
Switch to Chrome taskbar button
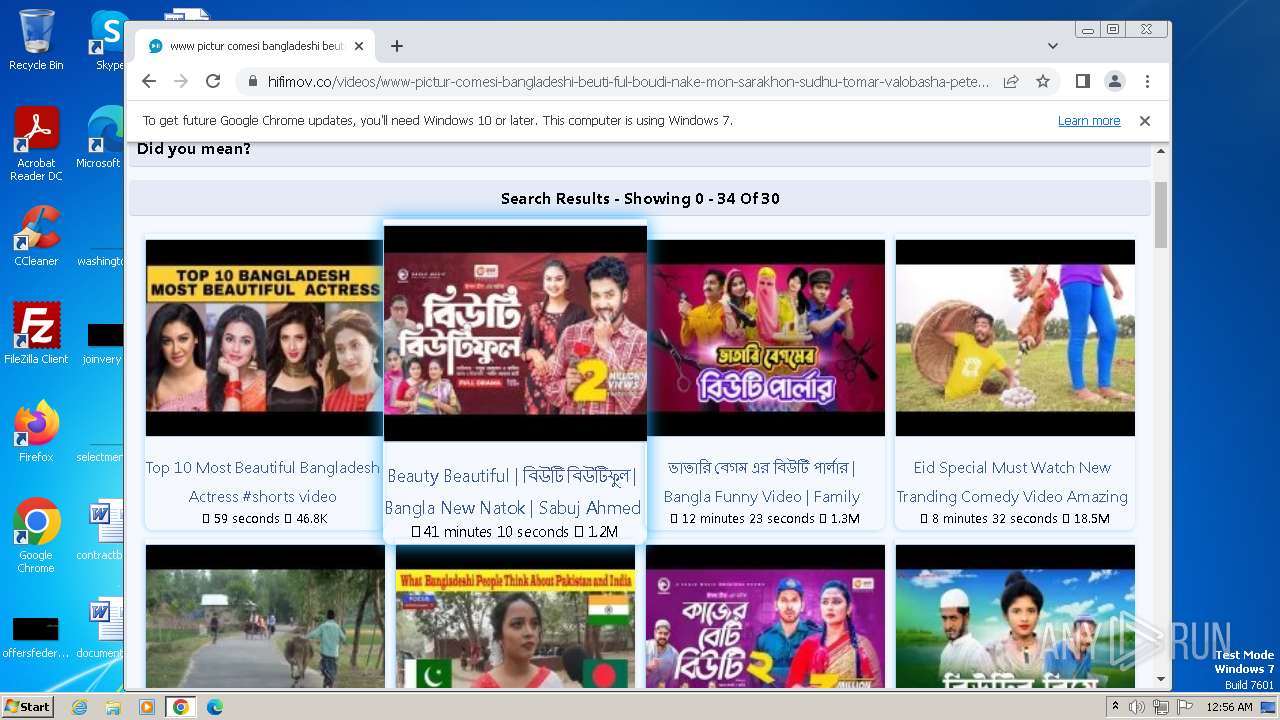click(180, 707)
